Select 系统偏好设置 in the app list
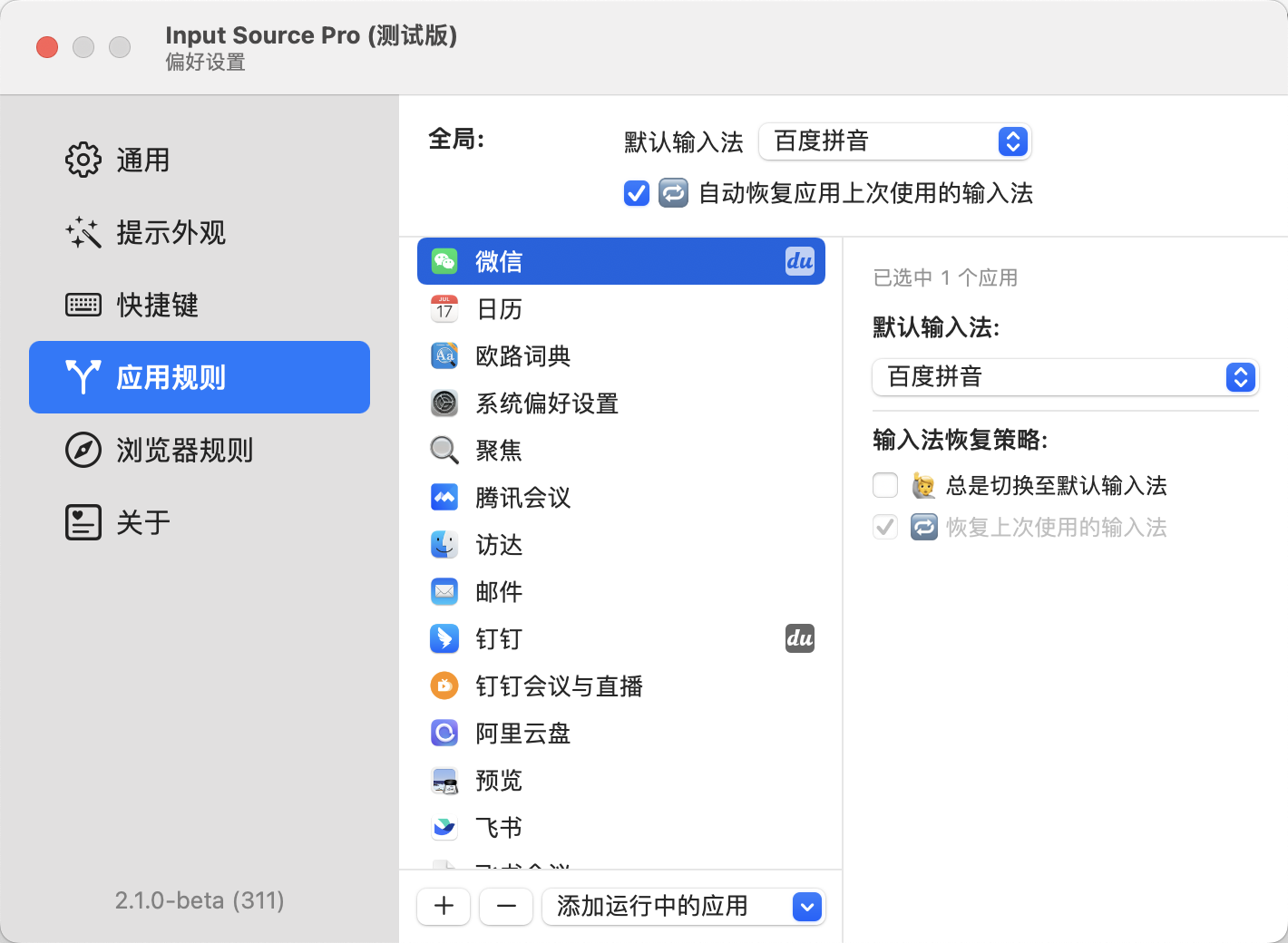The width and height of the screenshot is (1288, 943). 547,403
